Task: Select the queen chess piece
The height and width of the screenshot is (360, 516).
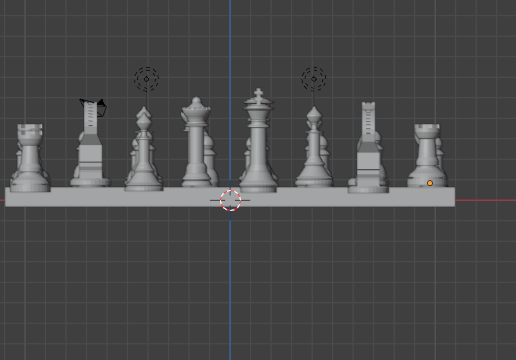Action: pos(197,143)
